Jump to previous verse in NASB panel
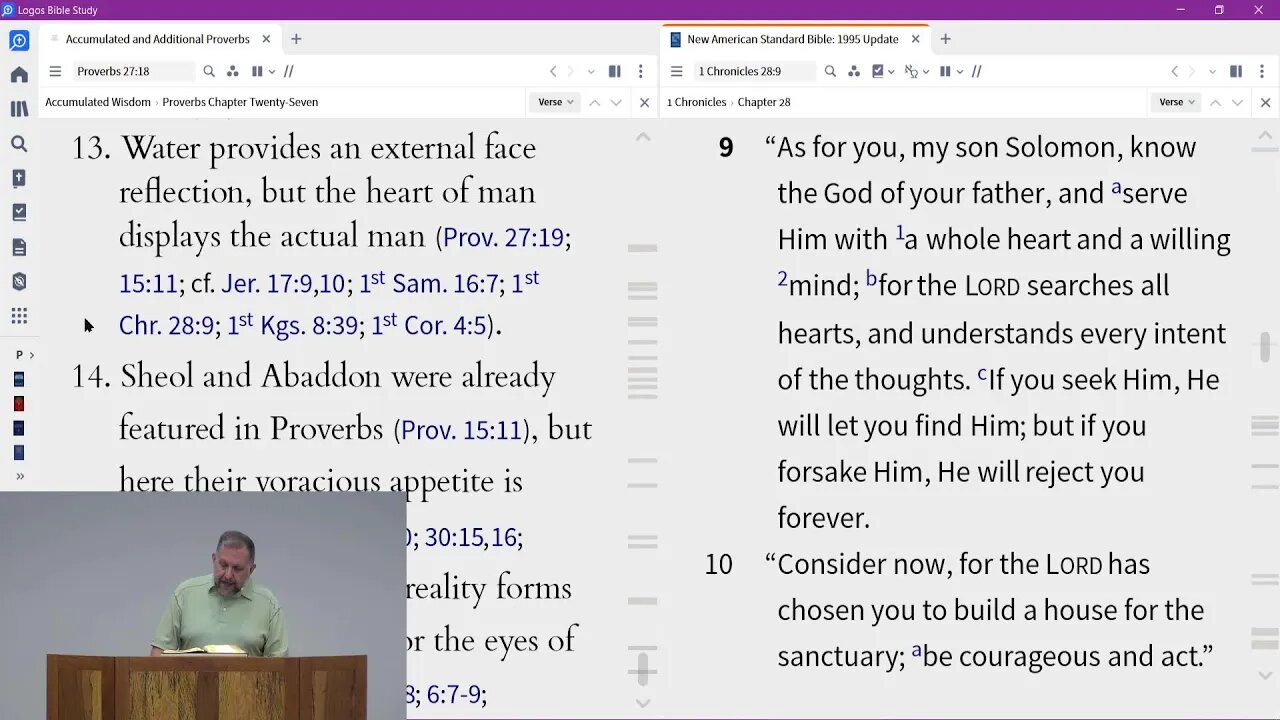The width and height of the screenshot is (1280, 720). click(x=1215, y=102)
